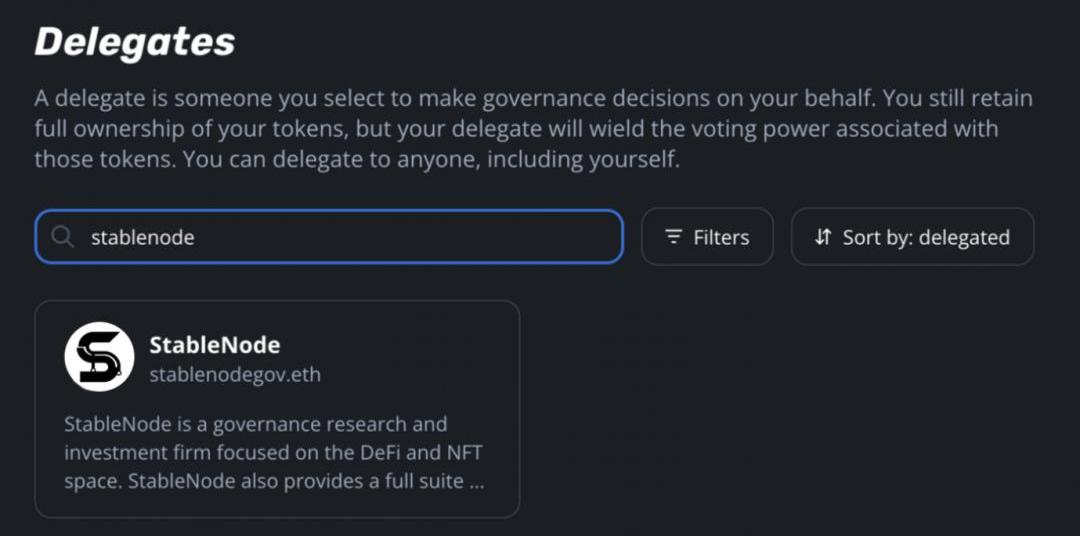Image resolution: width=1080 pixels, height=536 pixels.
Task: Click the Filters funnel lines icon
Action: tap(674, 237)
